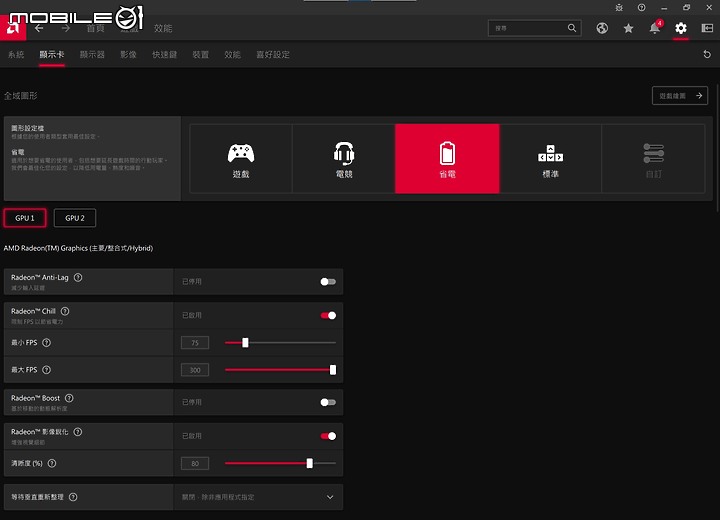The image size is (720, 520).
Task: Open settings gear icon
Action: [681, 28]
